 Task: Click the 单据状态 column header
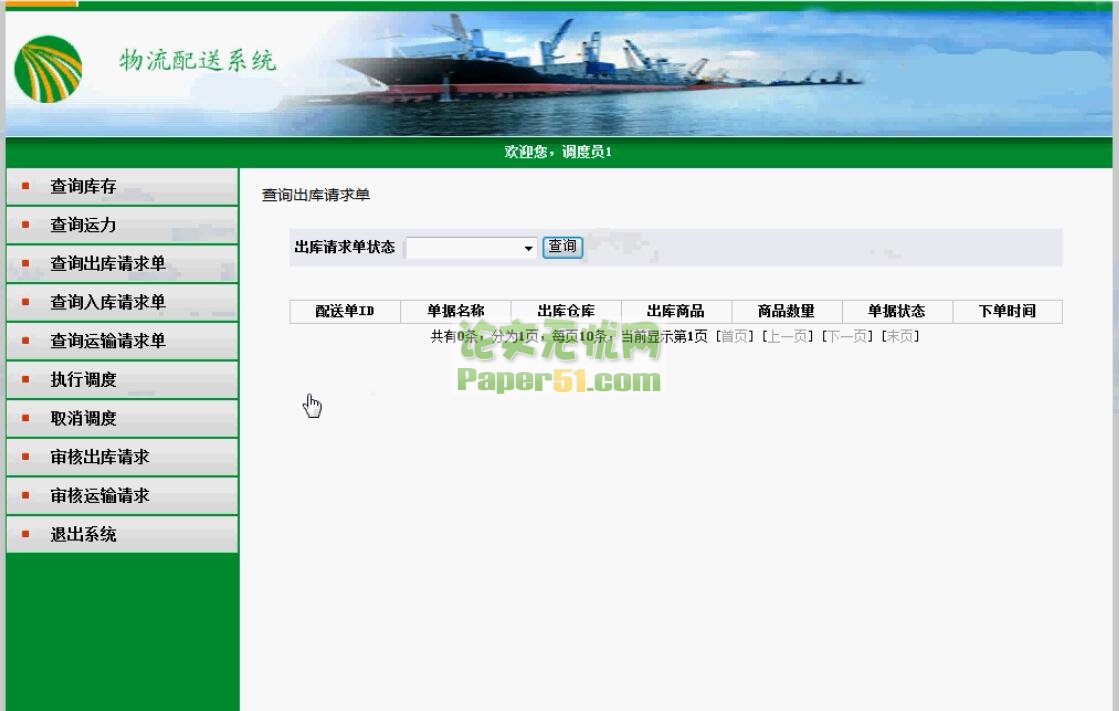click(896, 312)
